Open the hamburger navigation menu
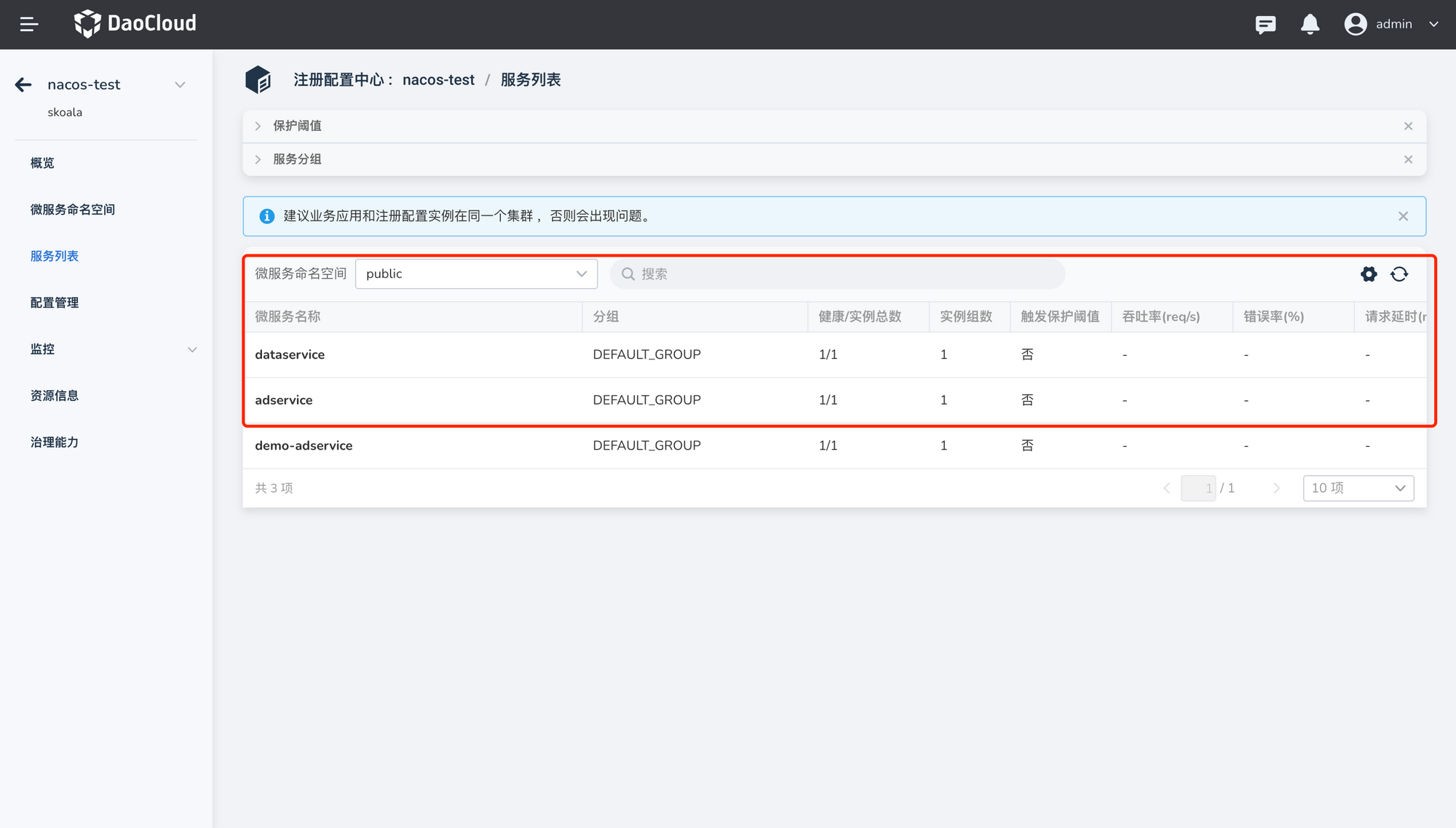Image resolution: width=1456 pixels, height=828 pixels. [29, 25]
